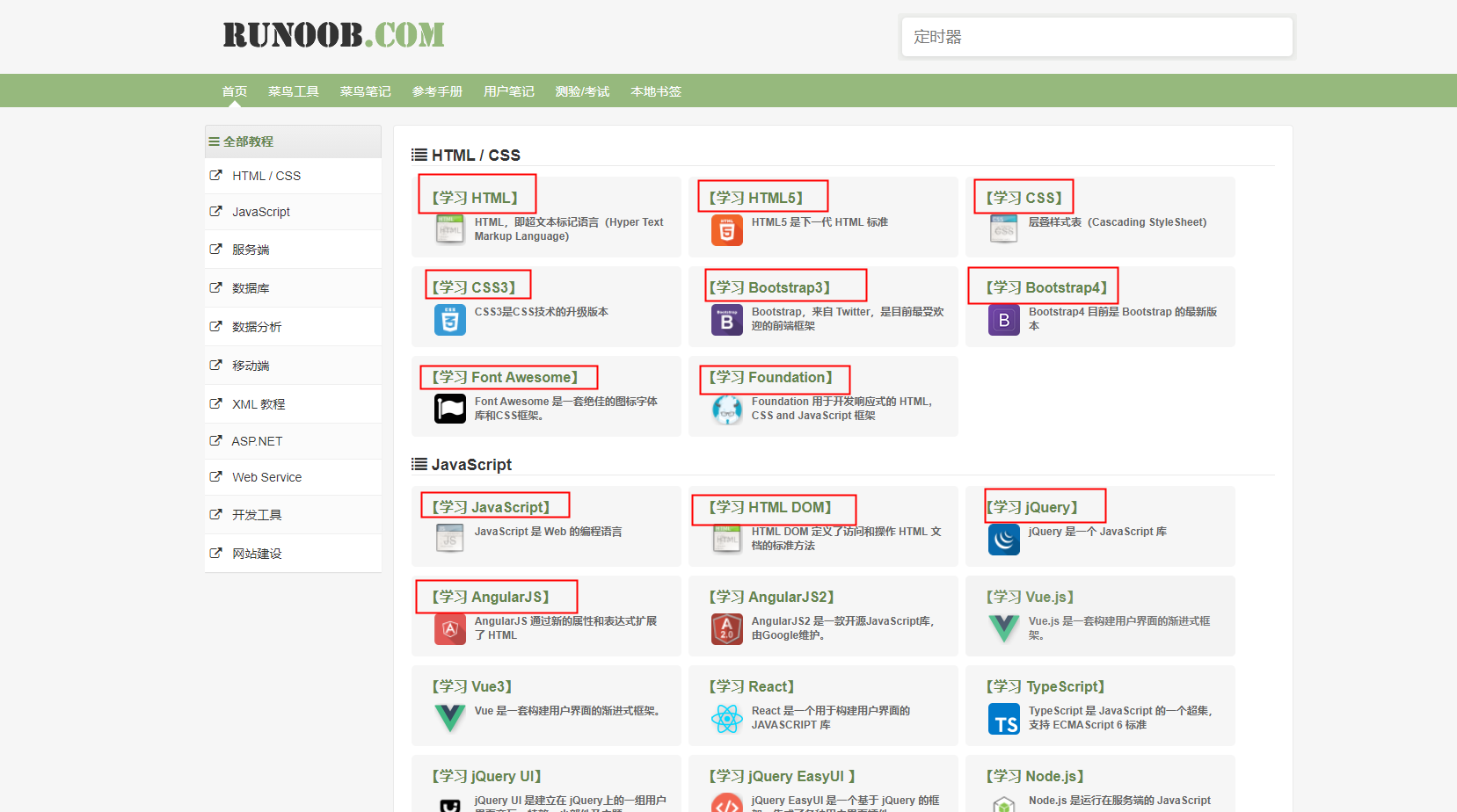Open the 本地书签 navigation item
This screenshot has width=1457, height=812.
(656, 91)
